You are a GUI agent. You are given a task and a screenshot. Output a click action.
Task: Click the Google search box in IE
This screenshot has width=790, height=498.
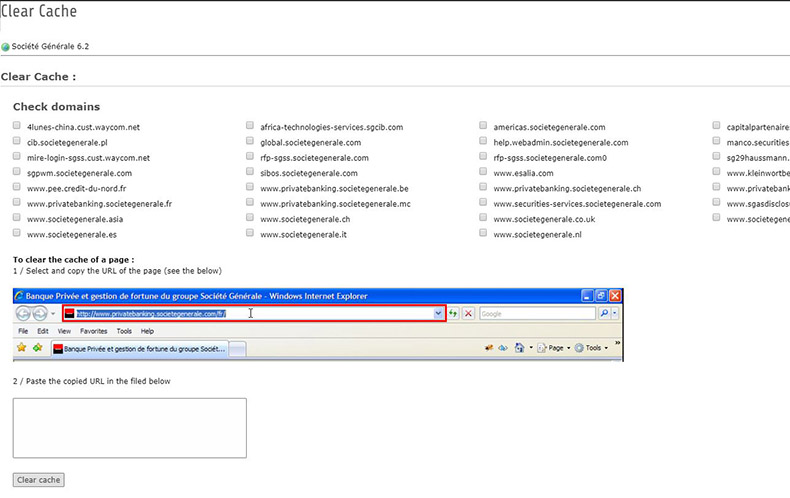coord(537,314)
